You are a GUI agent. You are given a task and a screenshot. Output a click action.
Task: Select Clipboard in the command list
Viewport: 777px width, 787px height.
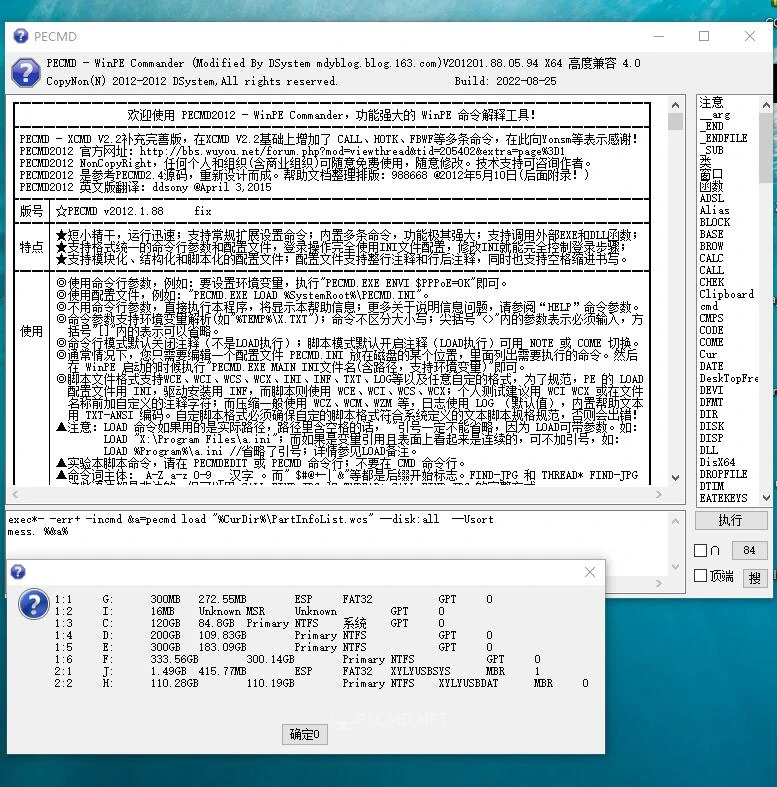(727, 295)
